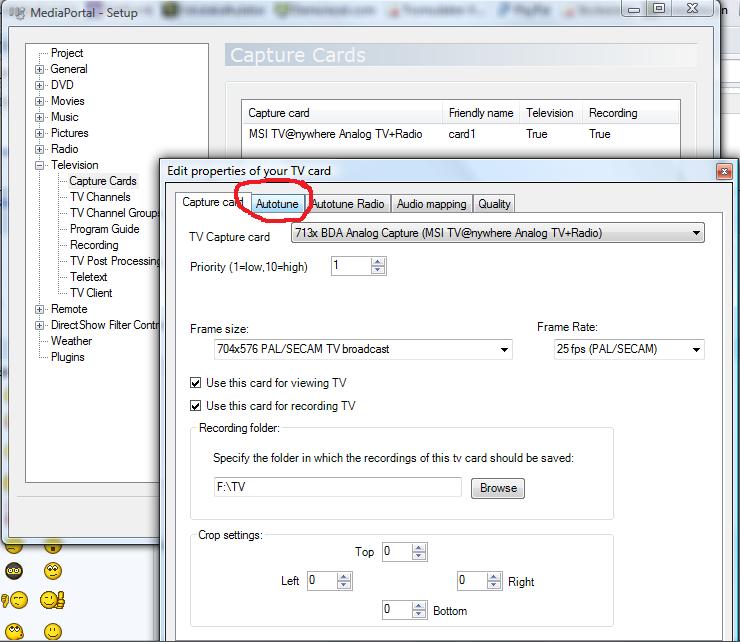Image resolution: width=740 pixels, height=642 pixels.
Task: Open the Audio mapping tab
Action: (431, 204)
